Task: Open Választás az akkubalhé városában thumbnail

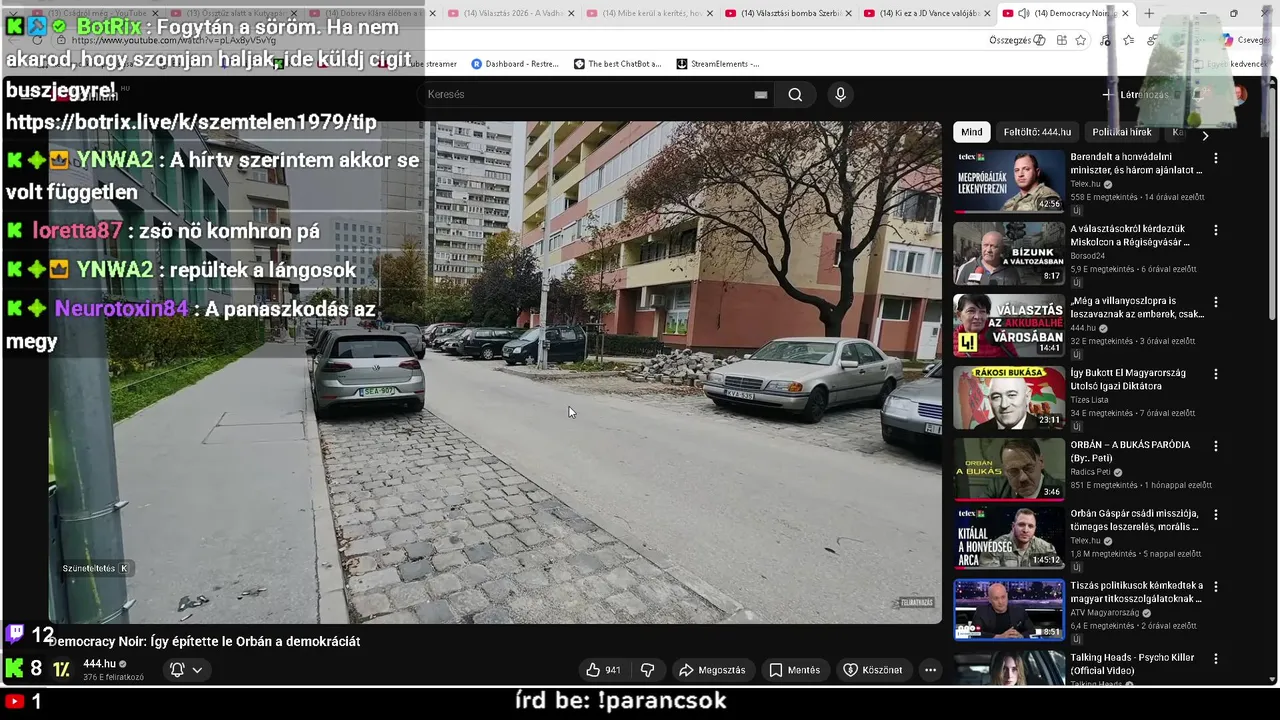Action: pyautogui.click(x=1009, y=325)
